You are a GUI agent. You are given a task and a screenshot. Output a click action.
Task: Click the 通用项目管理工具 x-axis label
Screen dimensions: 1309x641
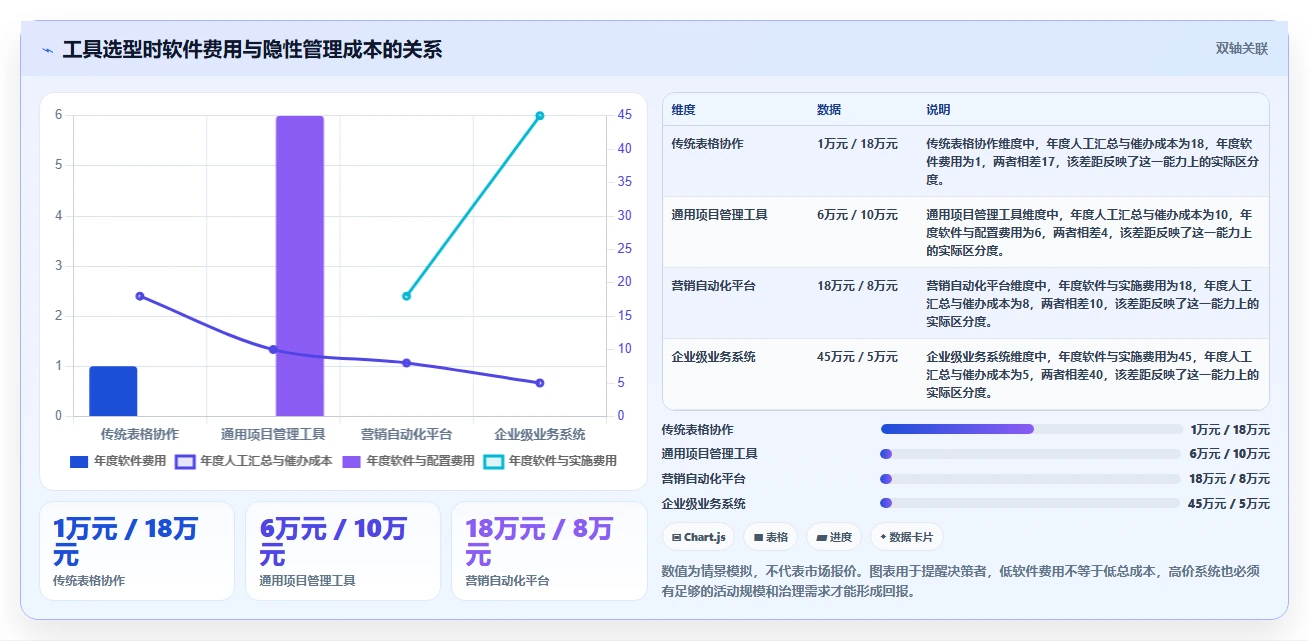(273, 435)
